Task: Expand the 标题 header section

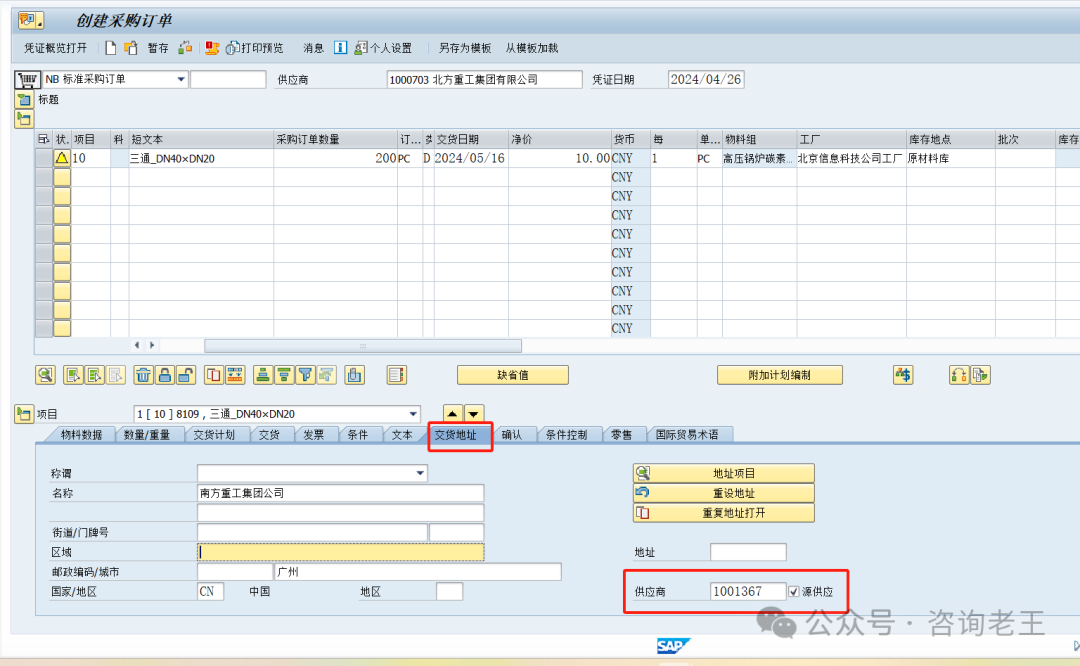Action: 23,100
